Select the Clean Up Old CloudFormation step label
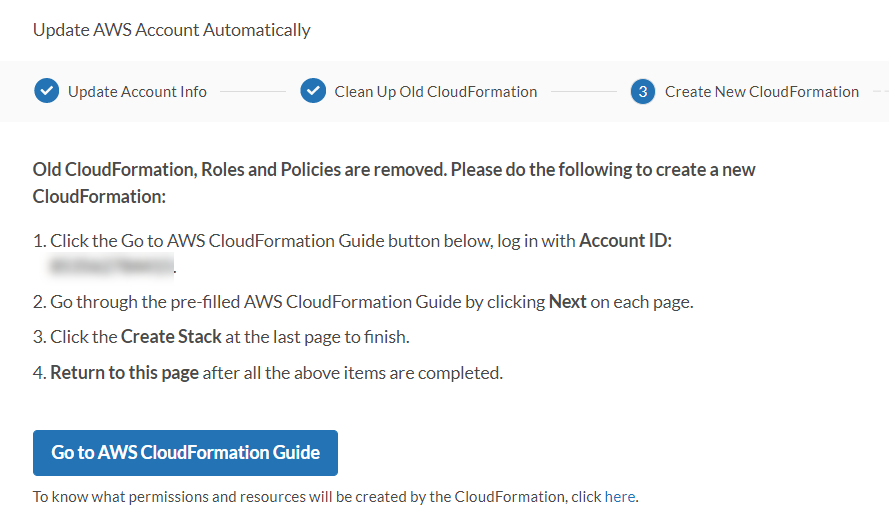 [x=435, y=91]
